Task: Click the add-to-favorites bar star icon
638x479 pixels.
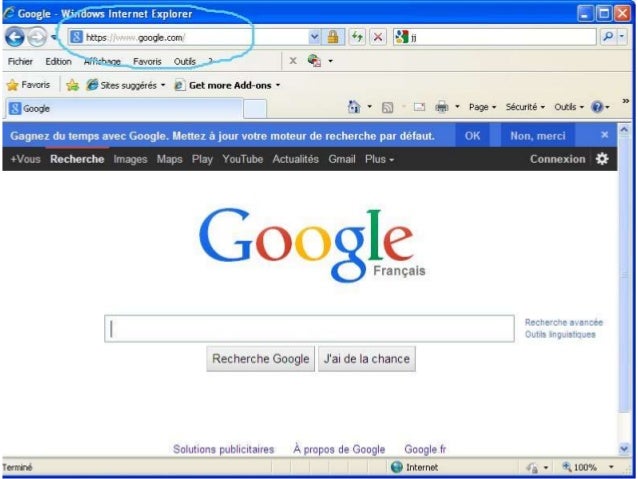Action: pos(72,85)
